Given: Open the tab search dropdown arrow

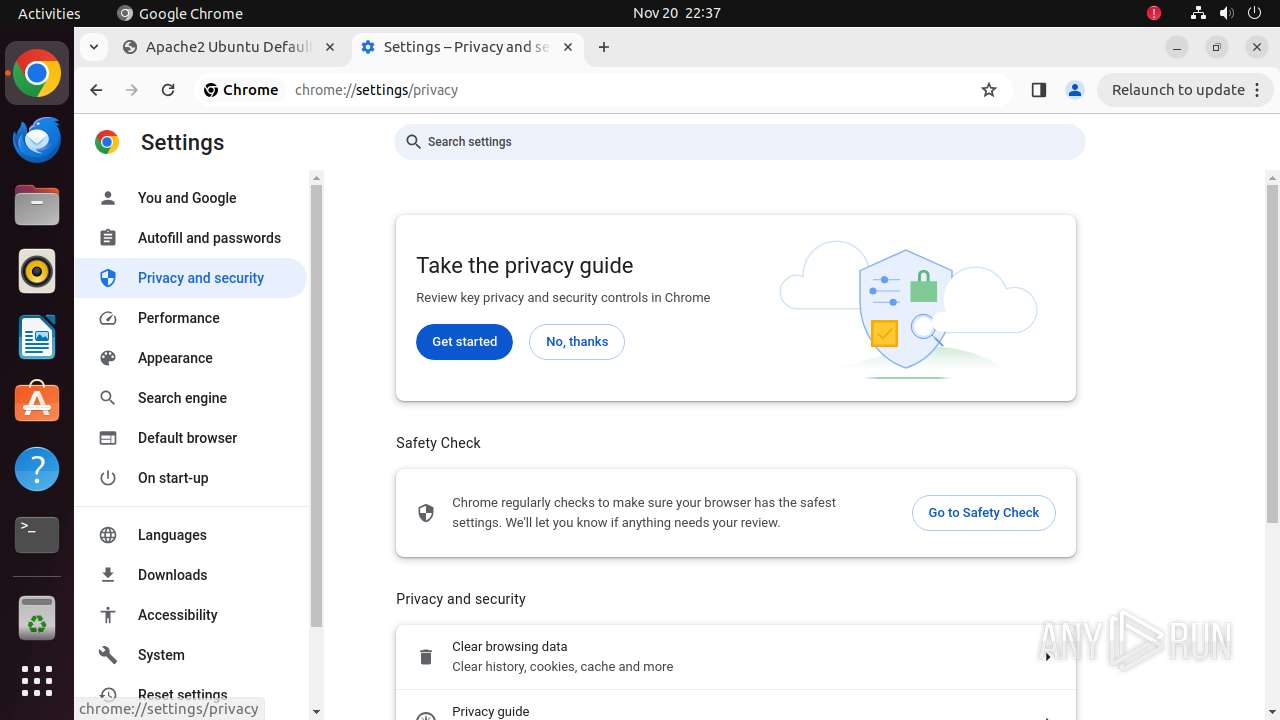Looking at the screenshot, I should tap(93, 47).
